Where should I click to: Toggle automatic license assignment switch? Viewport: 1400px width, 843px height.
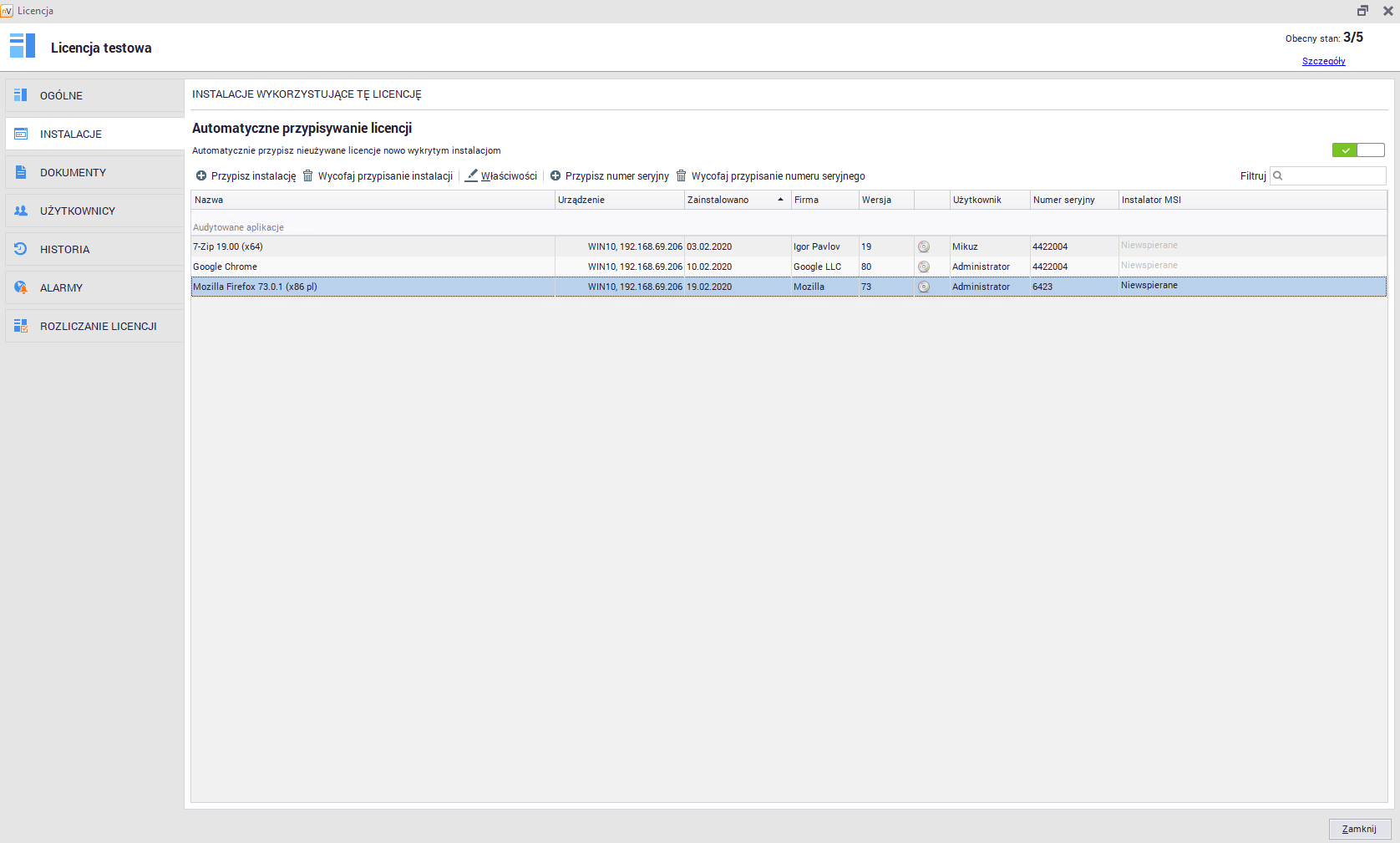[x=1357, y=150]
